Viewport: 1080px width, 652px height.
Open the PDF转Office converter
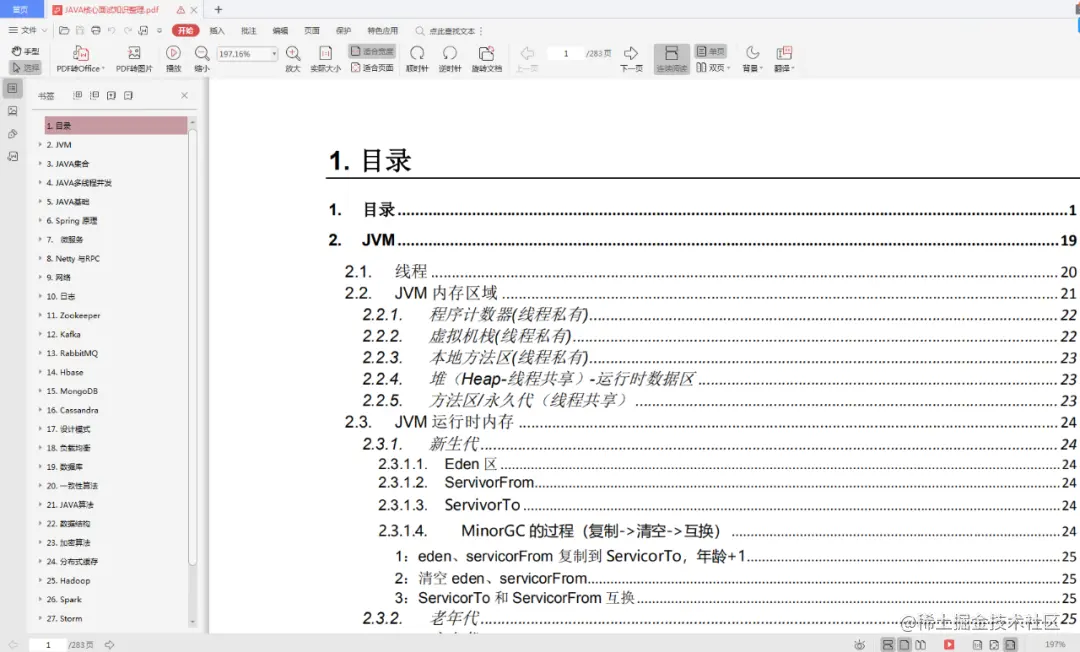coord(80,55)
